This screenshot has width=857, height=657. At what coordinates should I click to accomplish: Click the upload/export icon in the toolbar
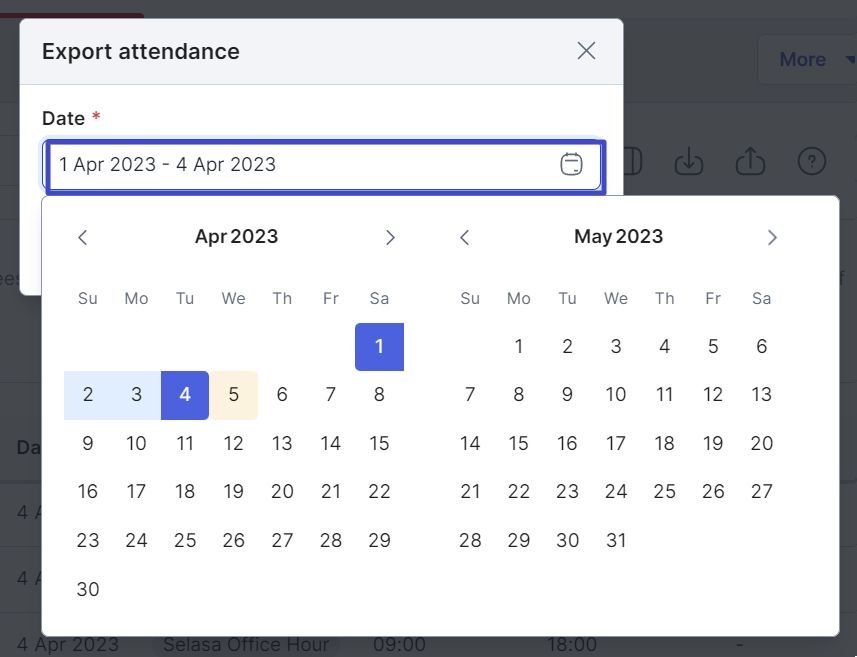click(750, 161)
